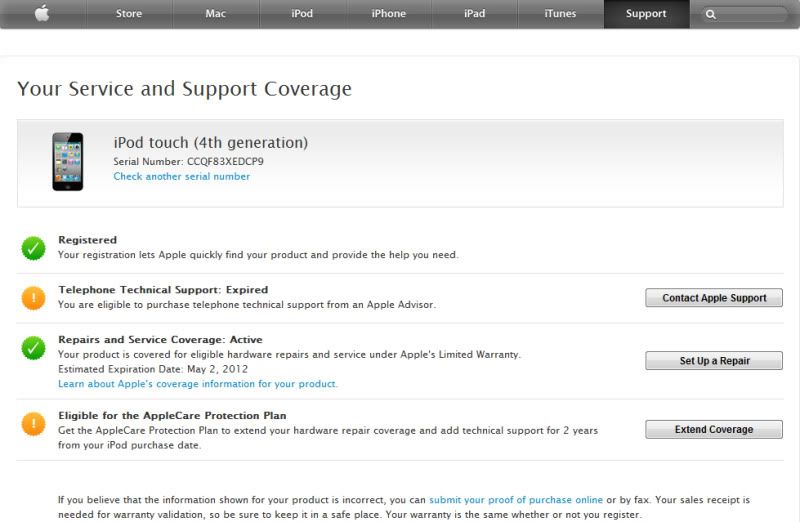
Task: Focus the search input field
Action: coord(745,14)
